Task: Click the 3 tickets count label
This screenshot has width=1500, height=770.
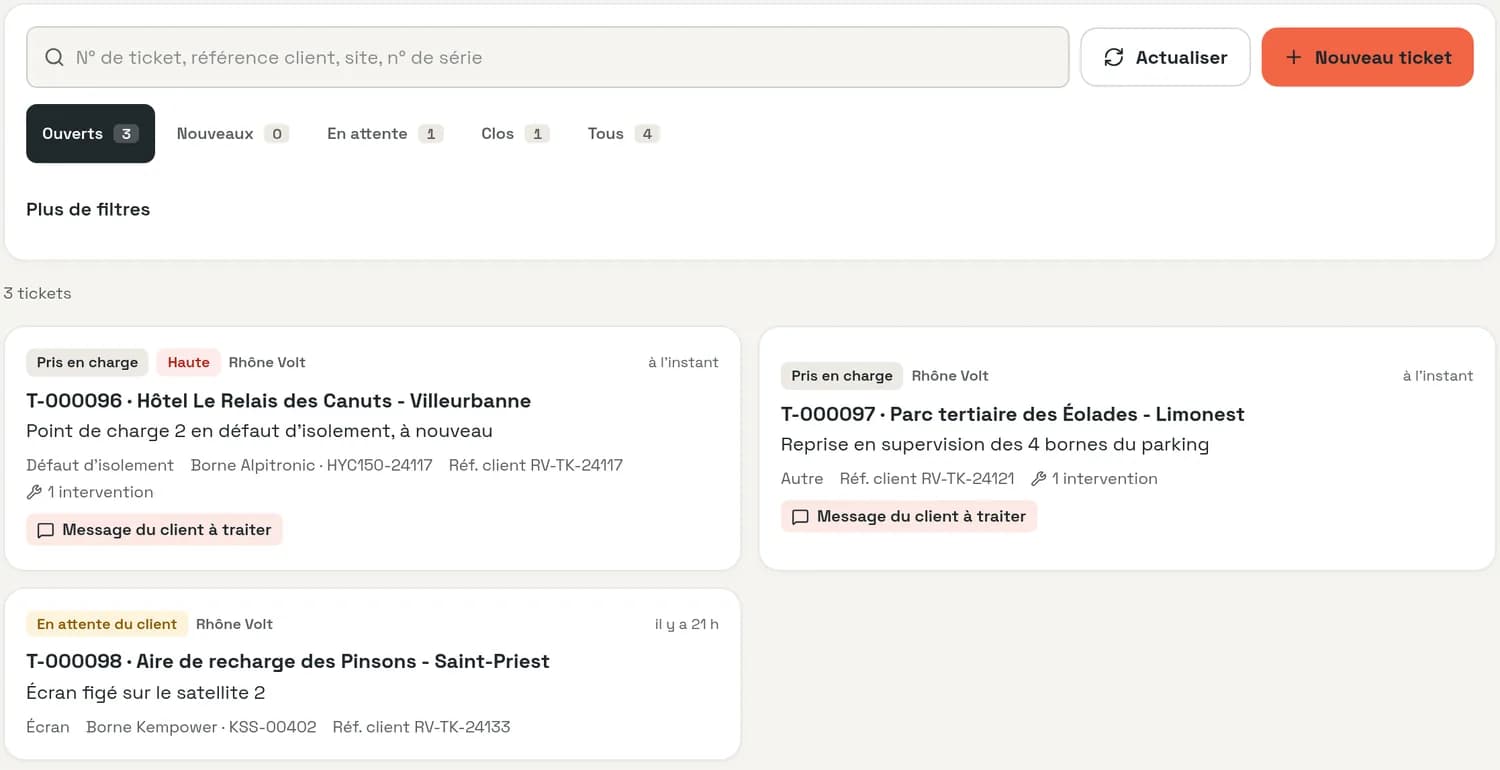Action: pyautogui.click(x=37, y=294)
